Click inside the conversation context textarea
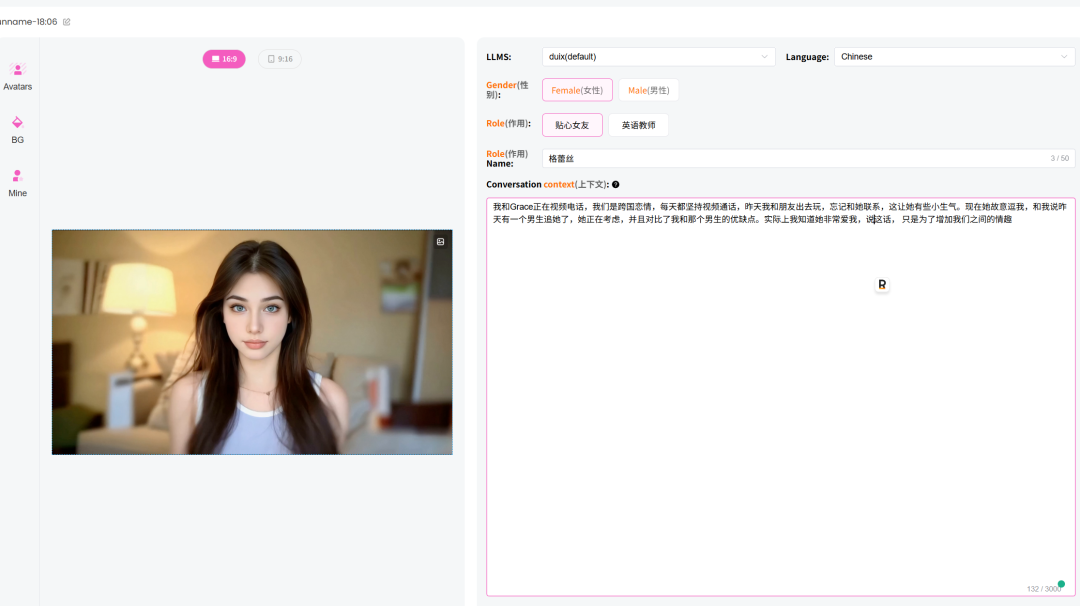The height and width of the screenshot is (606, 1080). click(781, 397)
